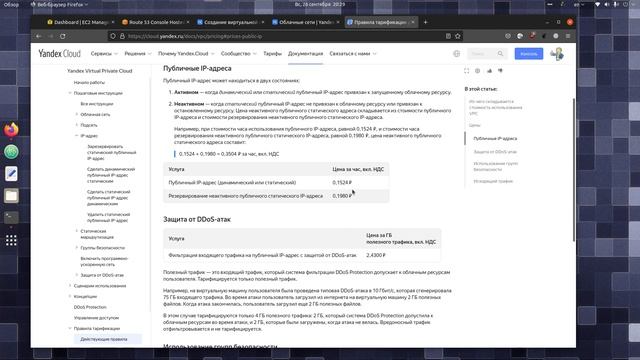640x360 pixels.
Task: Open reader view icon in address bar
Action: pyautogui.click(x=448, y=36)
